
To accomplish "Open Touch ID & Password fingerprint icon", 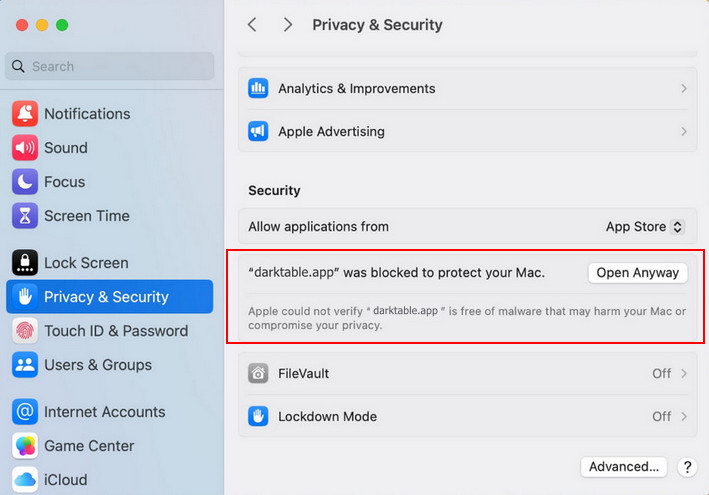I will tap(25, 331).
